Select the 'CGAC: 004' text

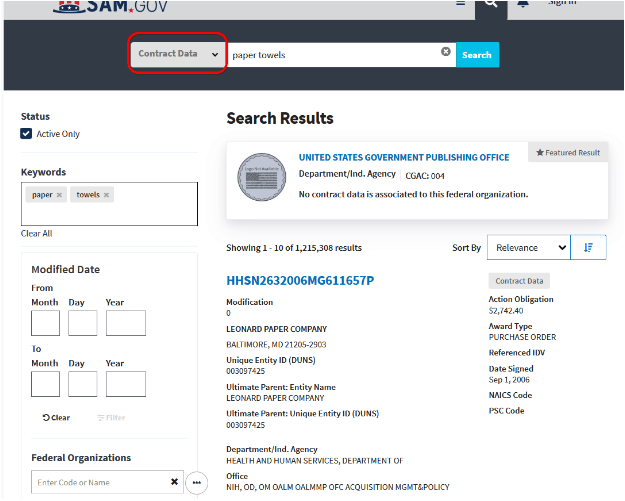(425, 176)
